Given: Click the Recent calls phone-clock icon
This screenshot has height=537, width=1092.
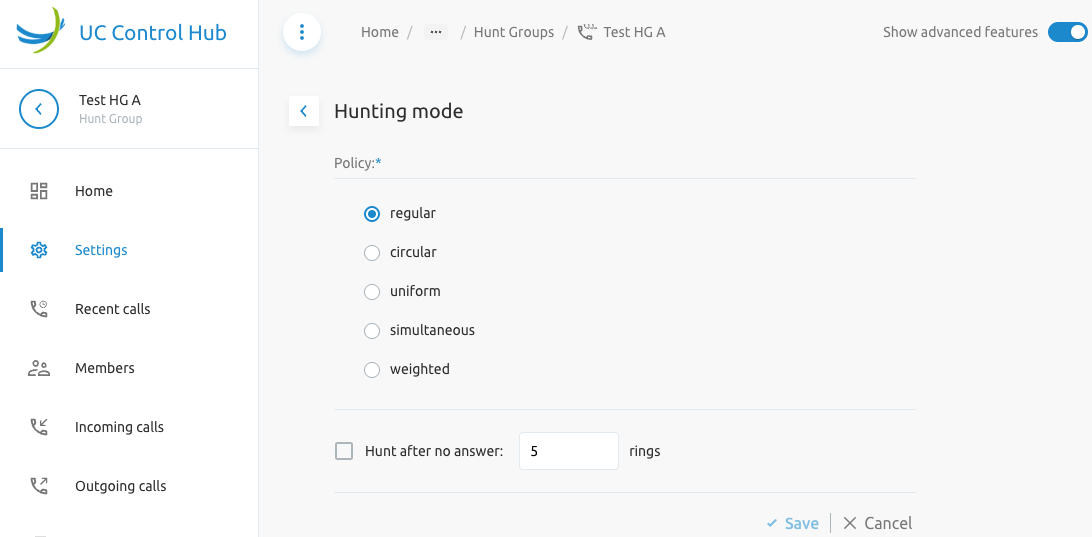Looking at the screenshot, I should 39,309.
